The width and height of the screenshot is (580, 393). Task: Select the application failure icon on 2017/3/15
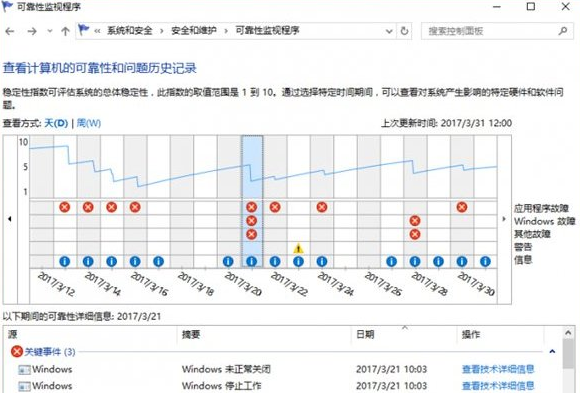[x=111, y=207]
